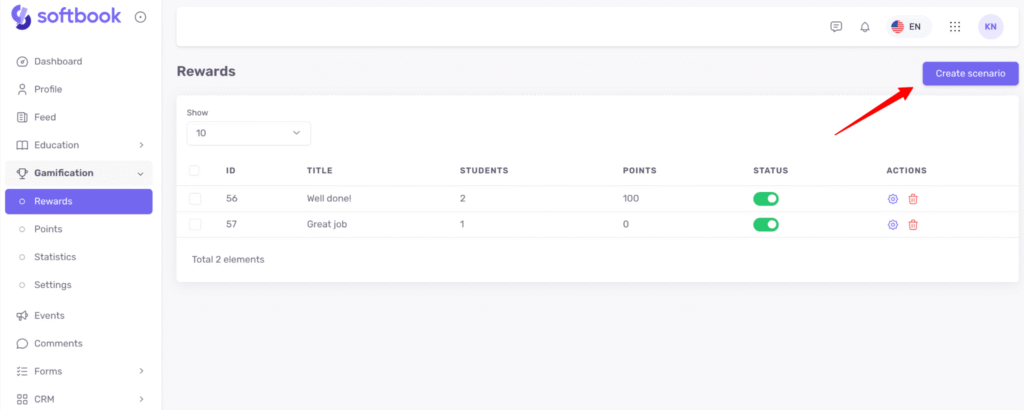Open Statistics under Gamification
Viewport: 1024px width, 410px height.
click(x=55, y=257)
